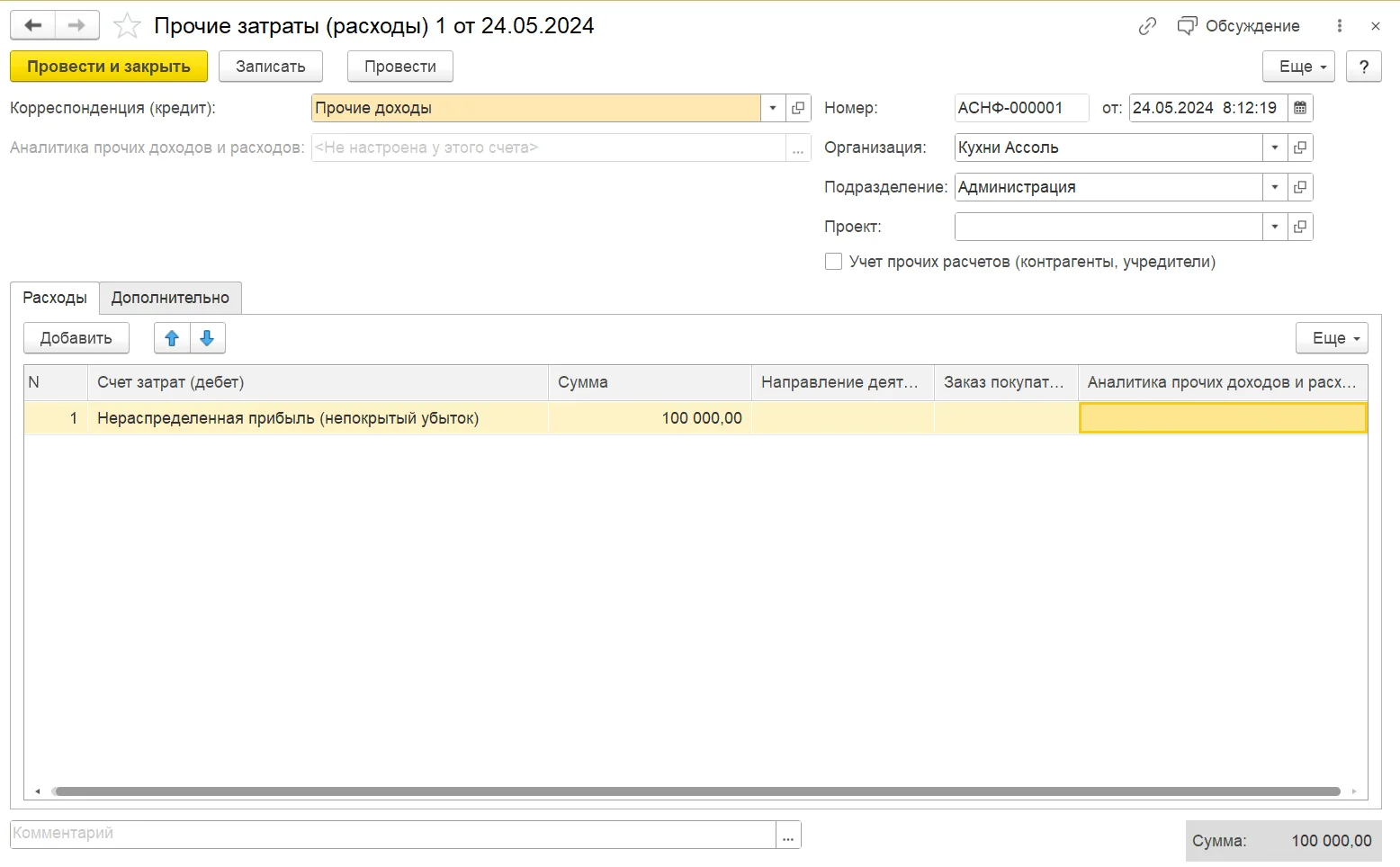Click the Счет затрат (дебет) column header
Image resolution: width=1400 pixels, height=867 pixels.
tap(318, 382)
